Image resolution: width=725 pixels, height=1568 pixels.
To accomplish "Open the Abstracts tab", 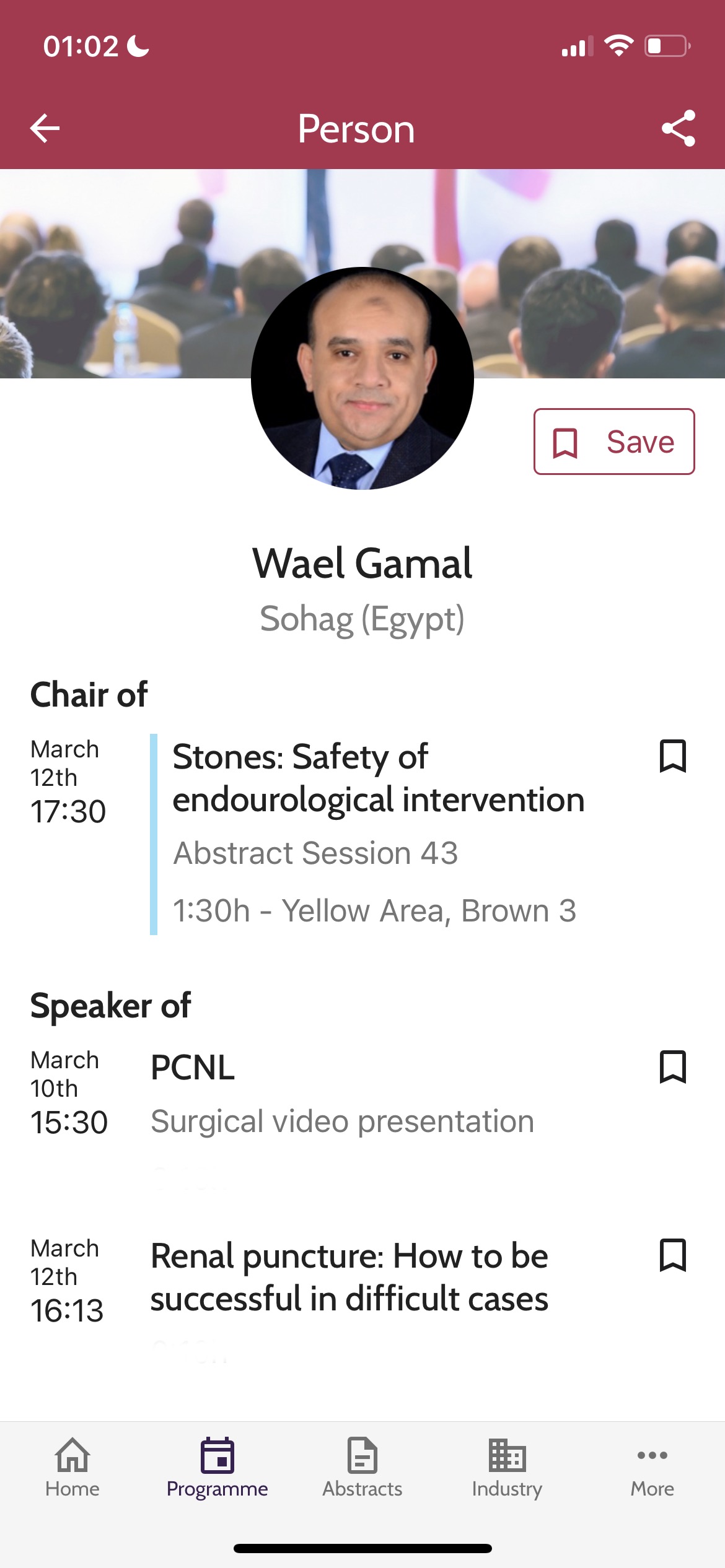I will pos(362,1467).
